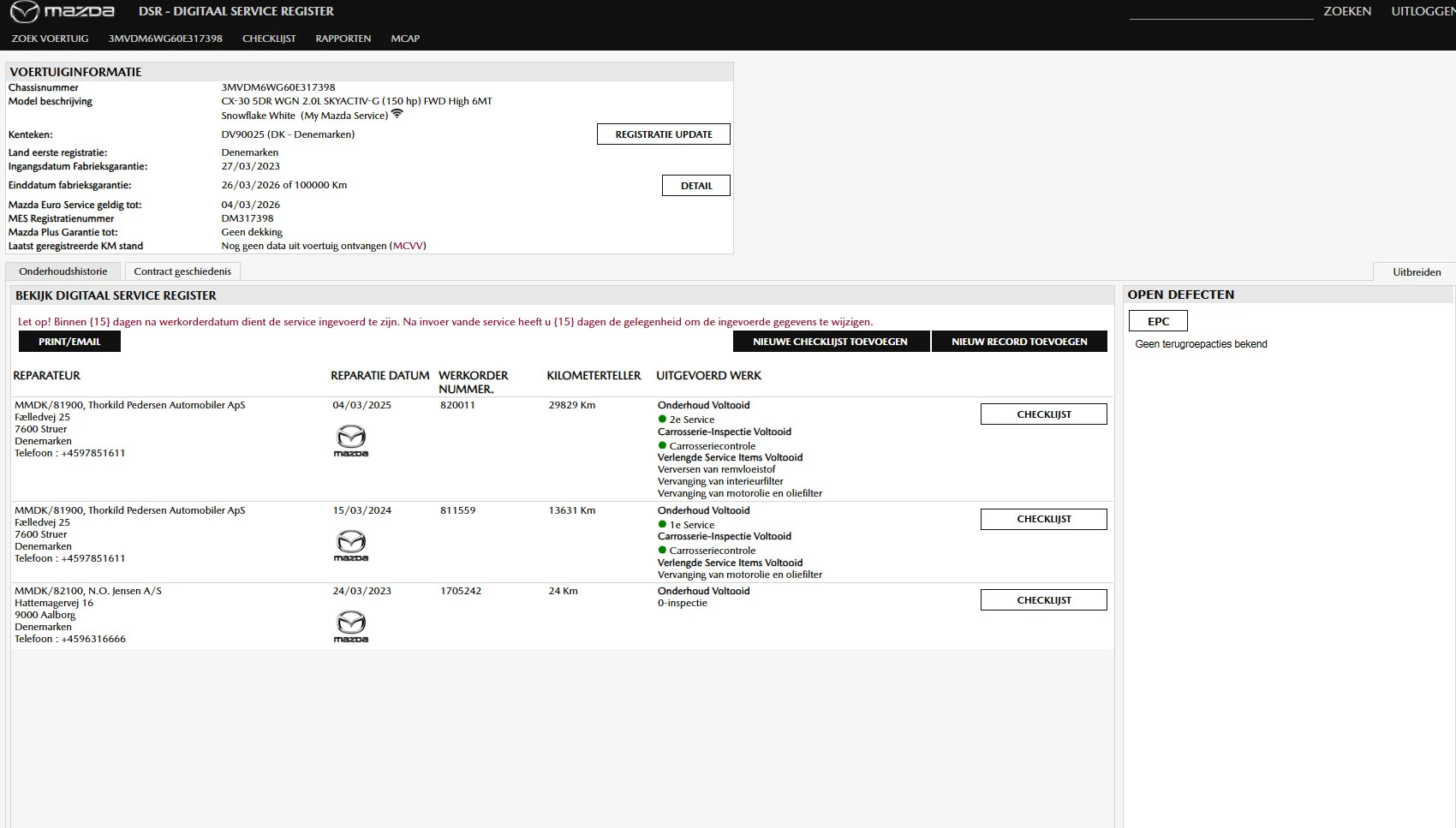Click Nieuwe Checklijst Toevoegen button
Screen dimensions: 1456x828
coord(830,342)
